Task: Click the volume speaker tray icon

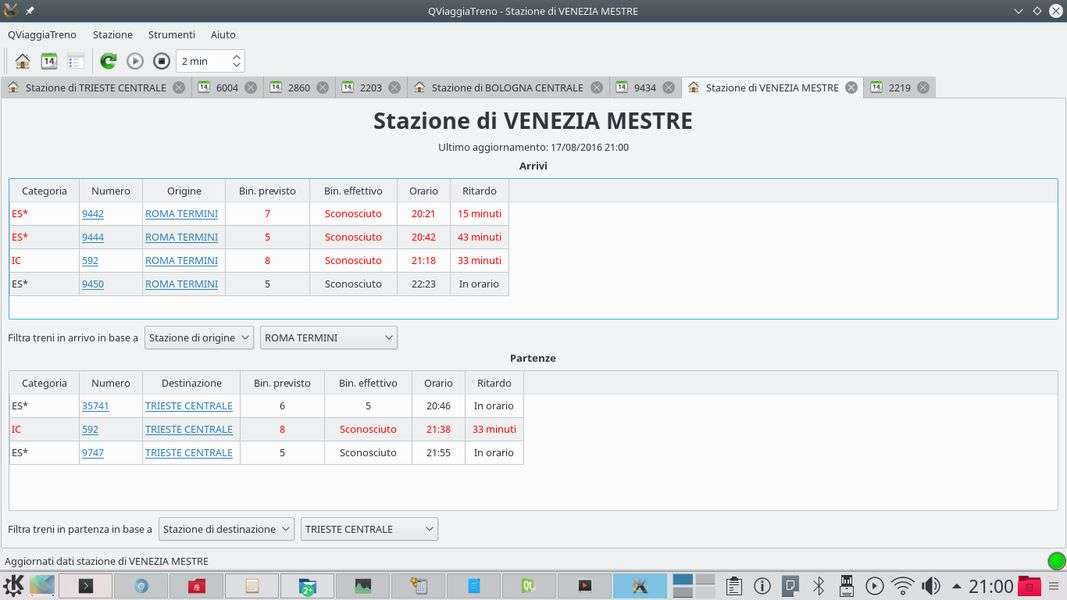Action: coord(930,586)
